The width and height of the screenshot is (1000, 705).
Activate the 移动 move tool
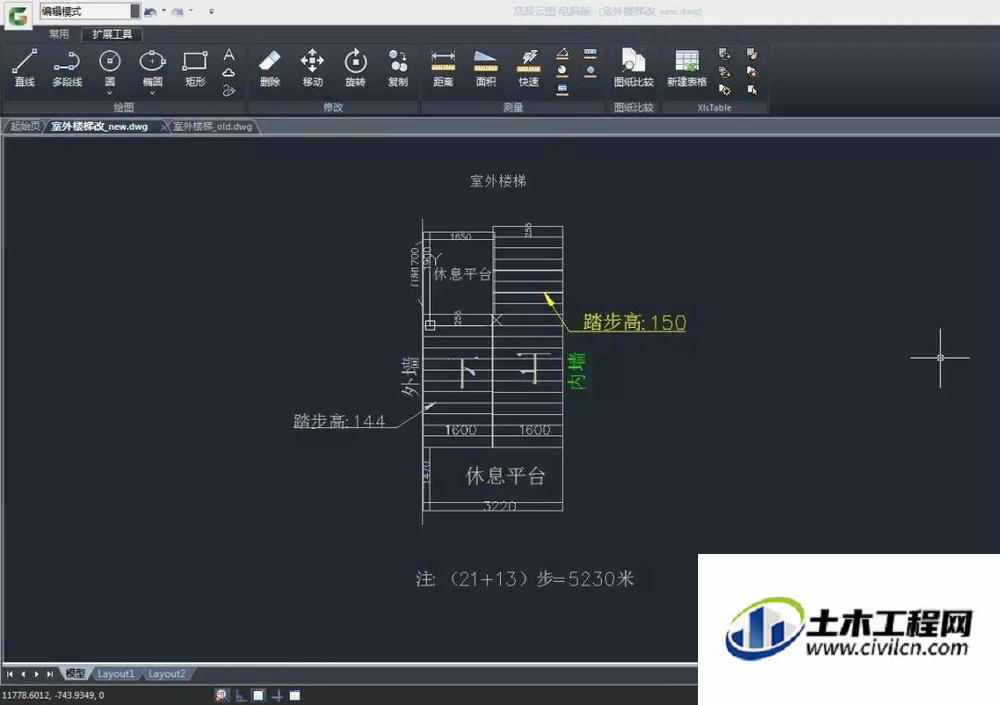(312, 68)
